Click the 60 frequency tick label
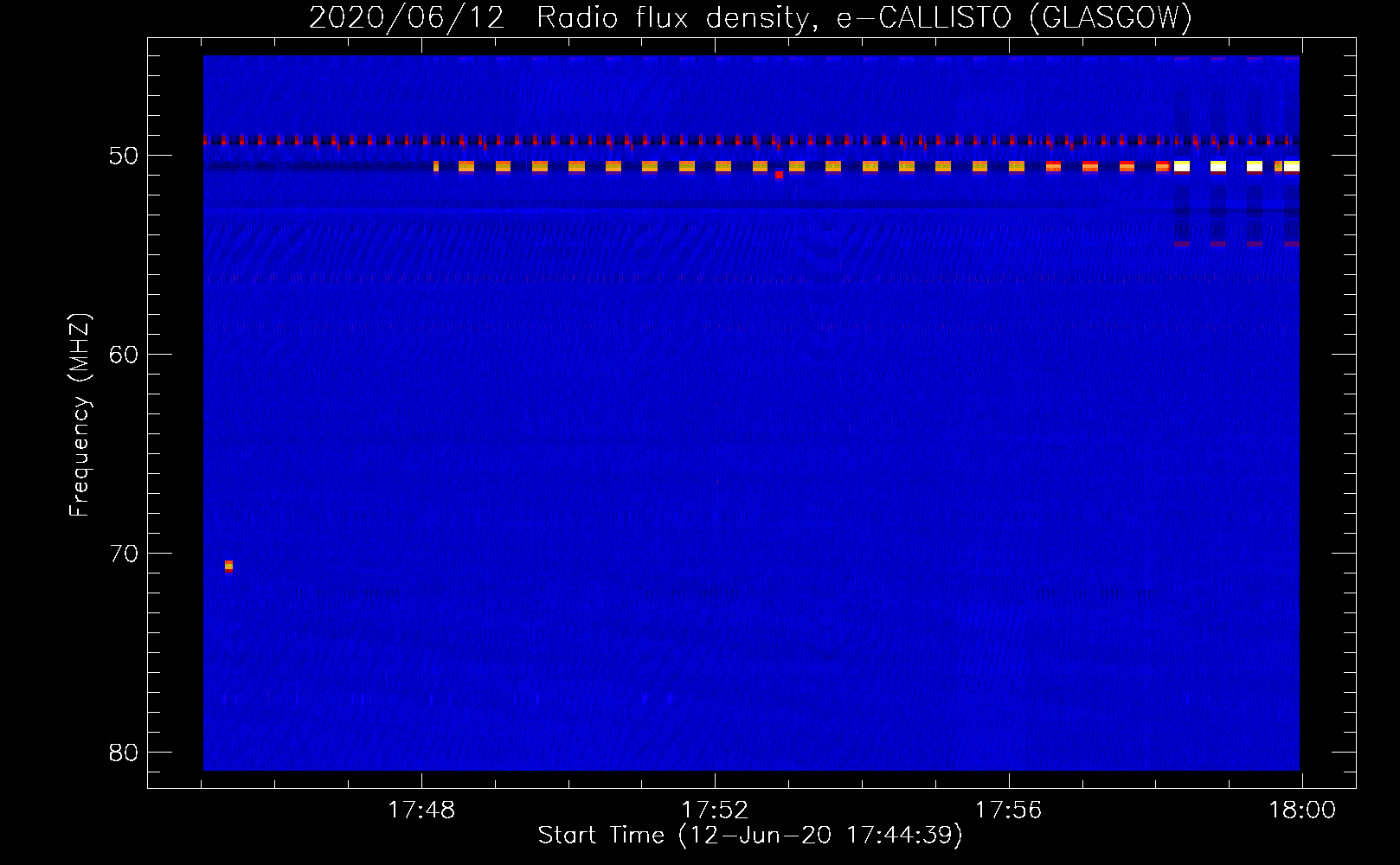 coord(124,355)
